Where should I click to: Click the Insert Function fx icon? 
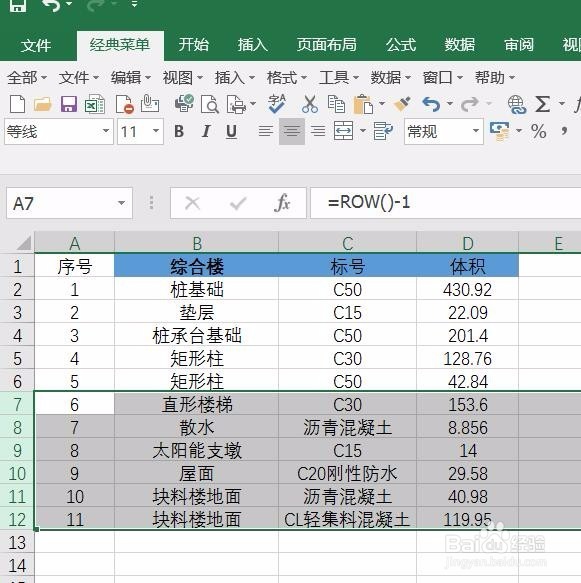point(282,203)
